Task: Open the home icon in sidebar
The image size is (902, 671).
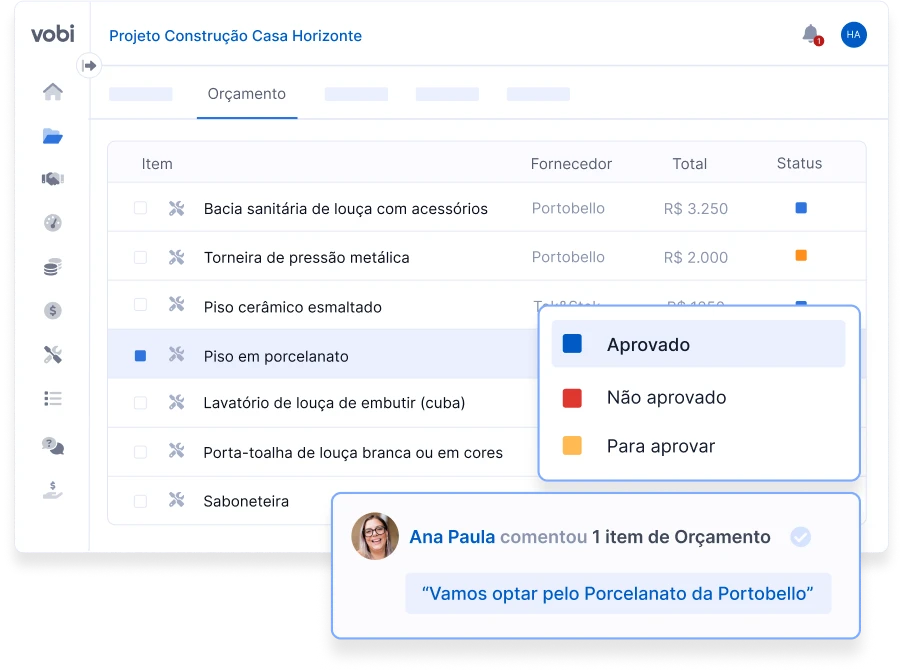Action: tap(53, 92)
